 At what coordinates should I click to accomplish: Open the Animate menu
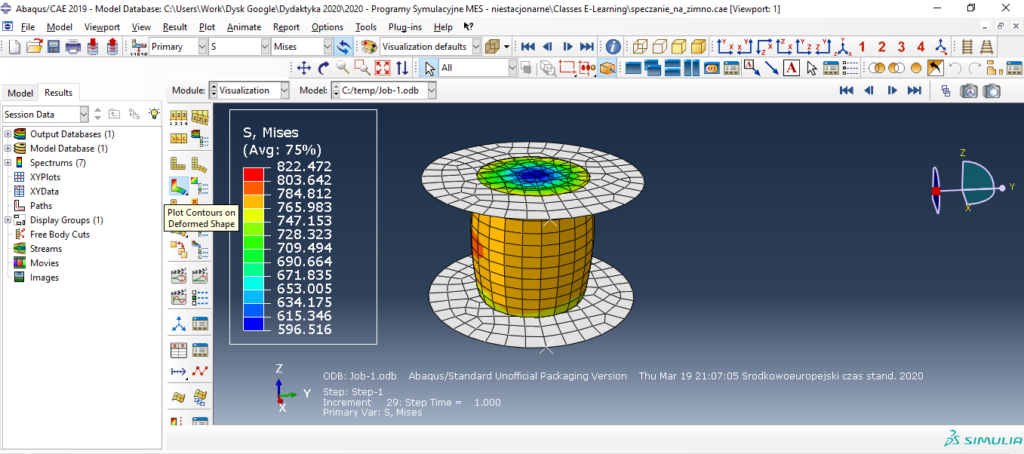(244, 27)
